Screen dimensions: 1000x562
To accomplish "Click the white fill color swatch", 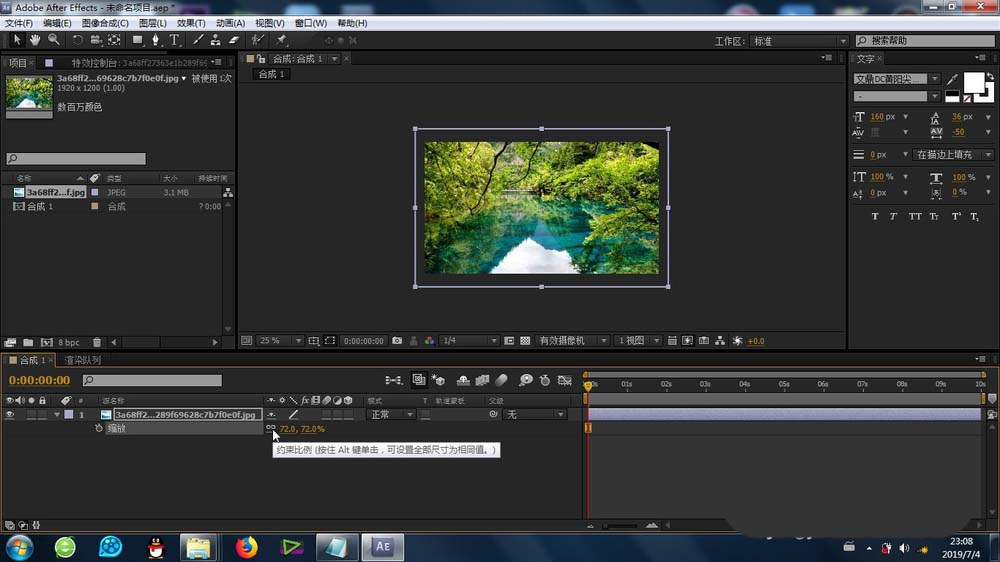I will tap(972, 82).
